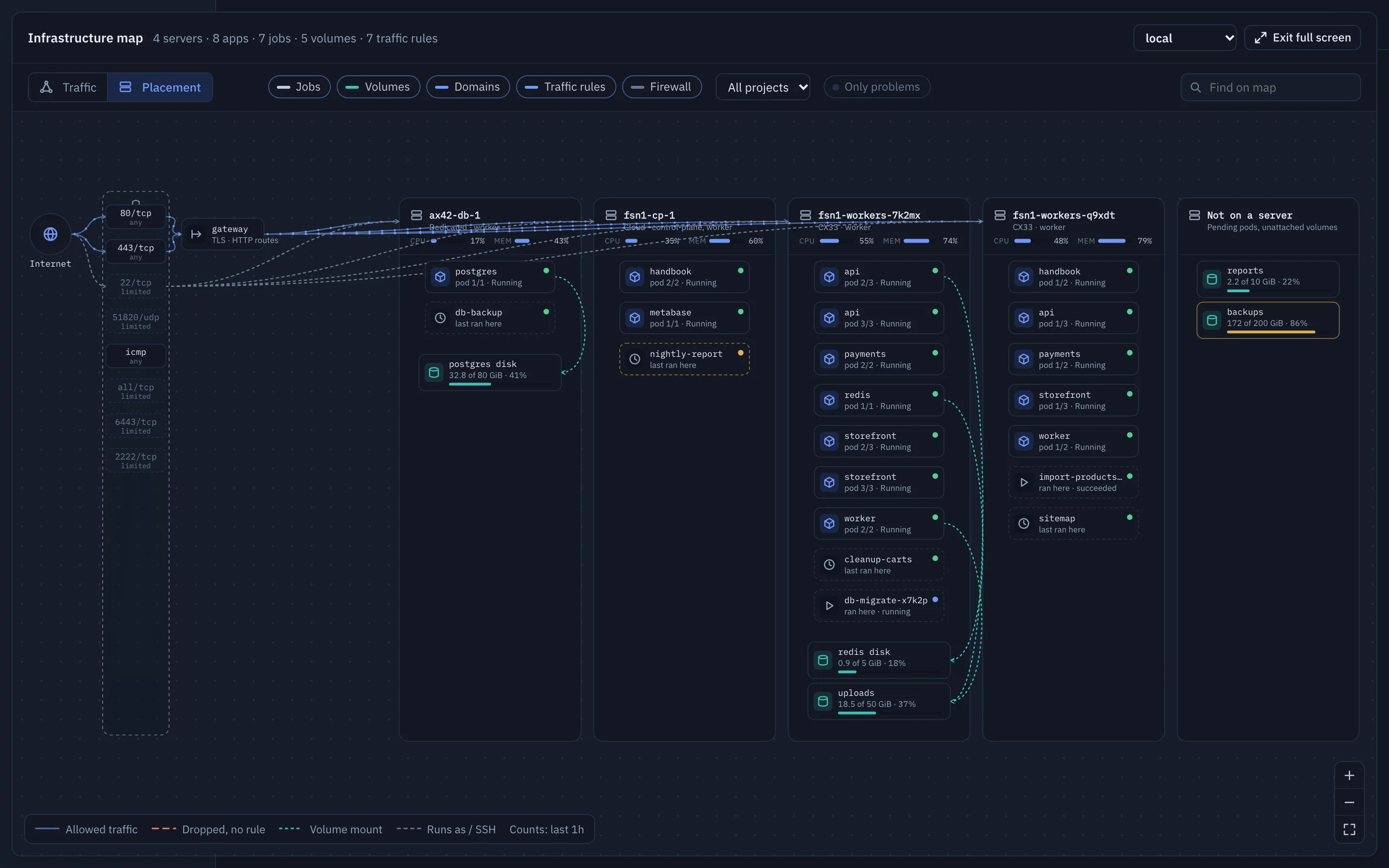Click the fsn1-workers-7k2mx server title

[869, 215]
